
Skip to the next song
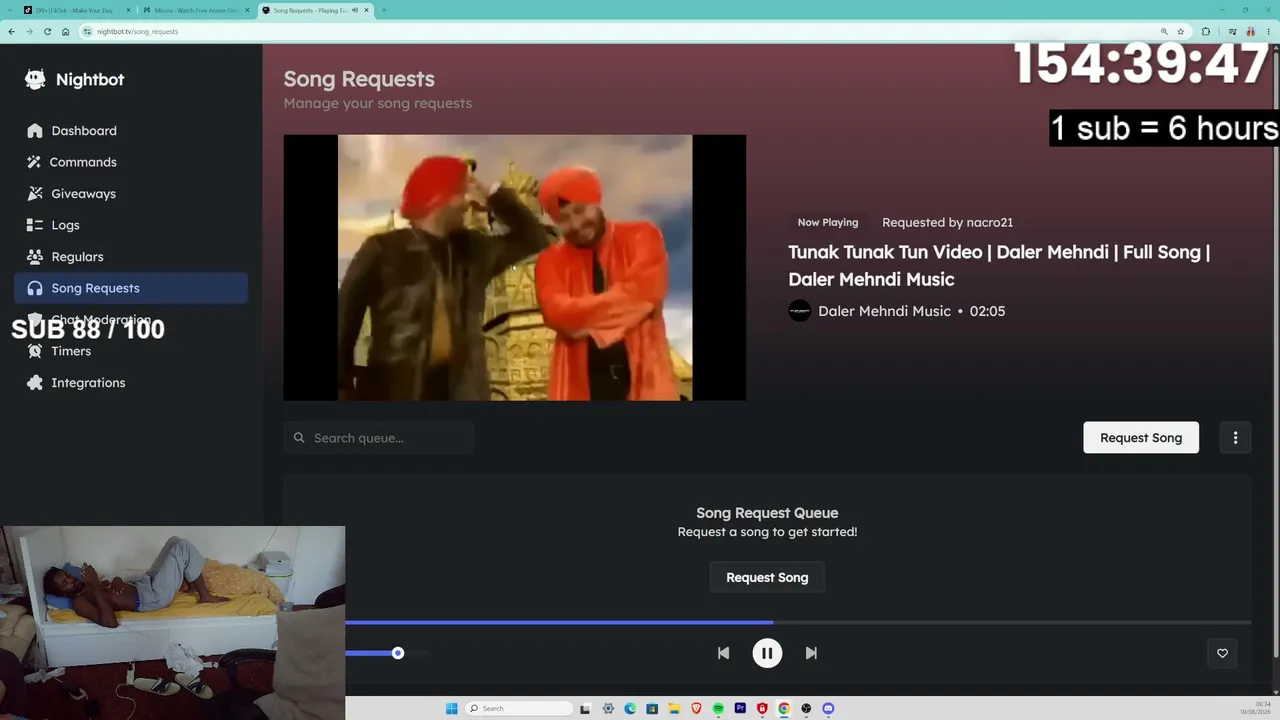(811, 653)
